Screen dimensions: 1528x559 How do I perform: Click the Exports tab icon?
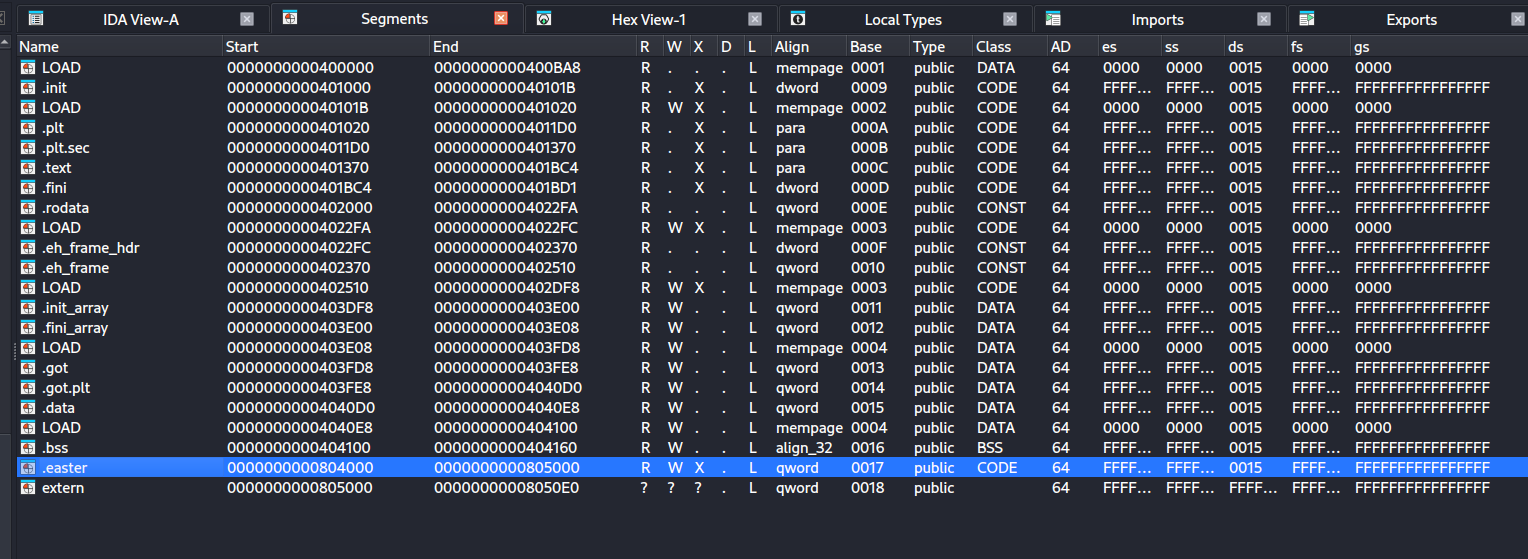click(1307, 19)
